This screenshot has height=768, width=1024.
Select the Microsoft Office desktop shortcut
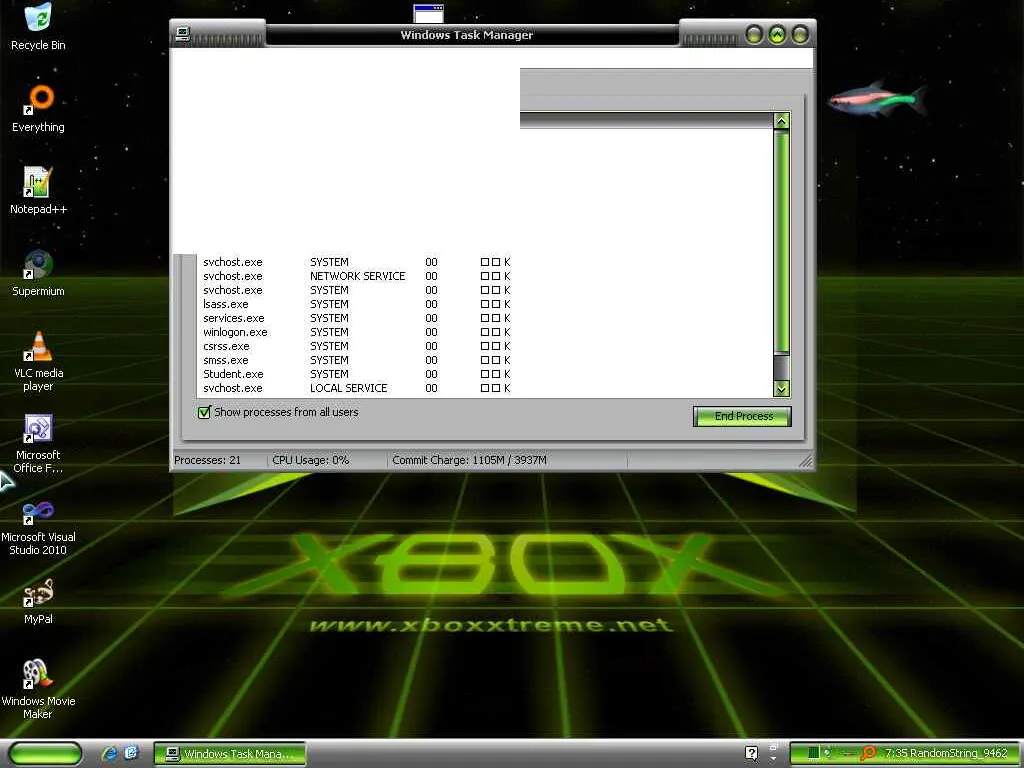(38, 443)
